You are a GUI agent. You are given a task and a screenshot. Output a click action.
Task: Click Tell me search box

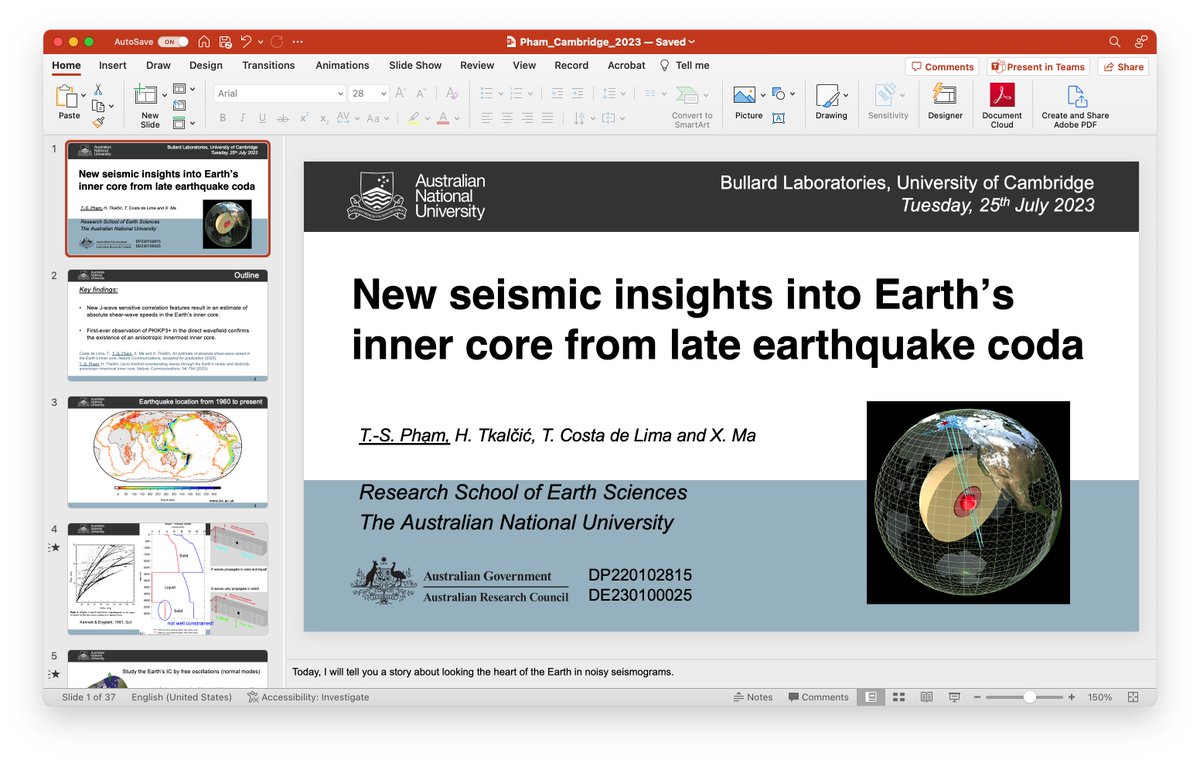pyautogui.click(x=685, y=65)
